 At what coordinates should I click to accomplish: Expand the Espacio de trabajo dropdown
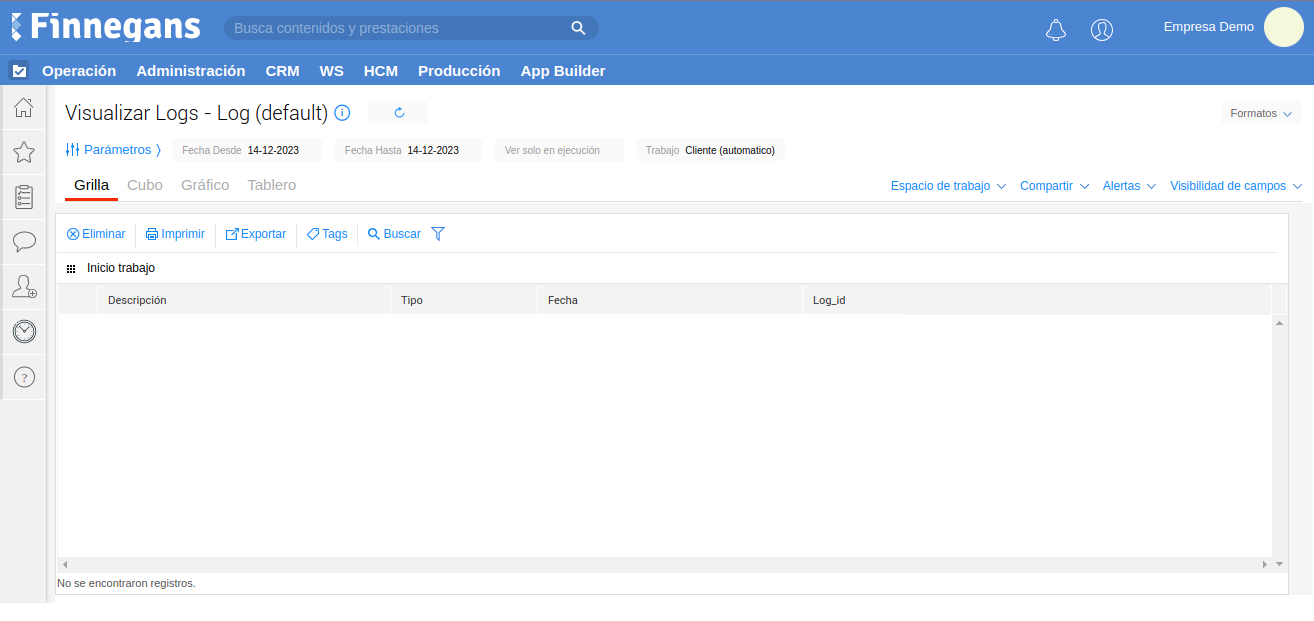pos(948,186)
